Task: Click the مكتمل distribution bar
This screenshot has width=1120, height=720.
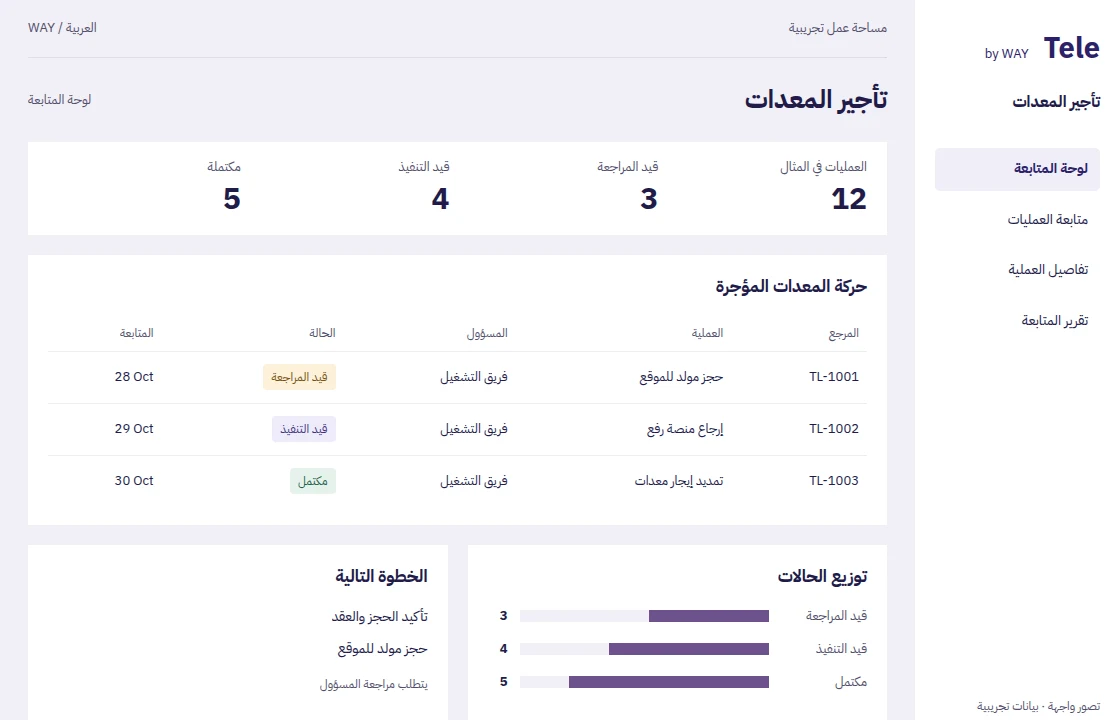Action: [x=644, y=683]
